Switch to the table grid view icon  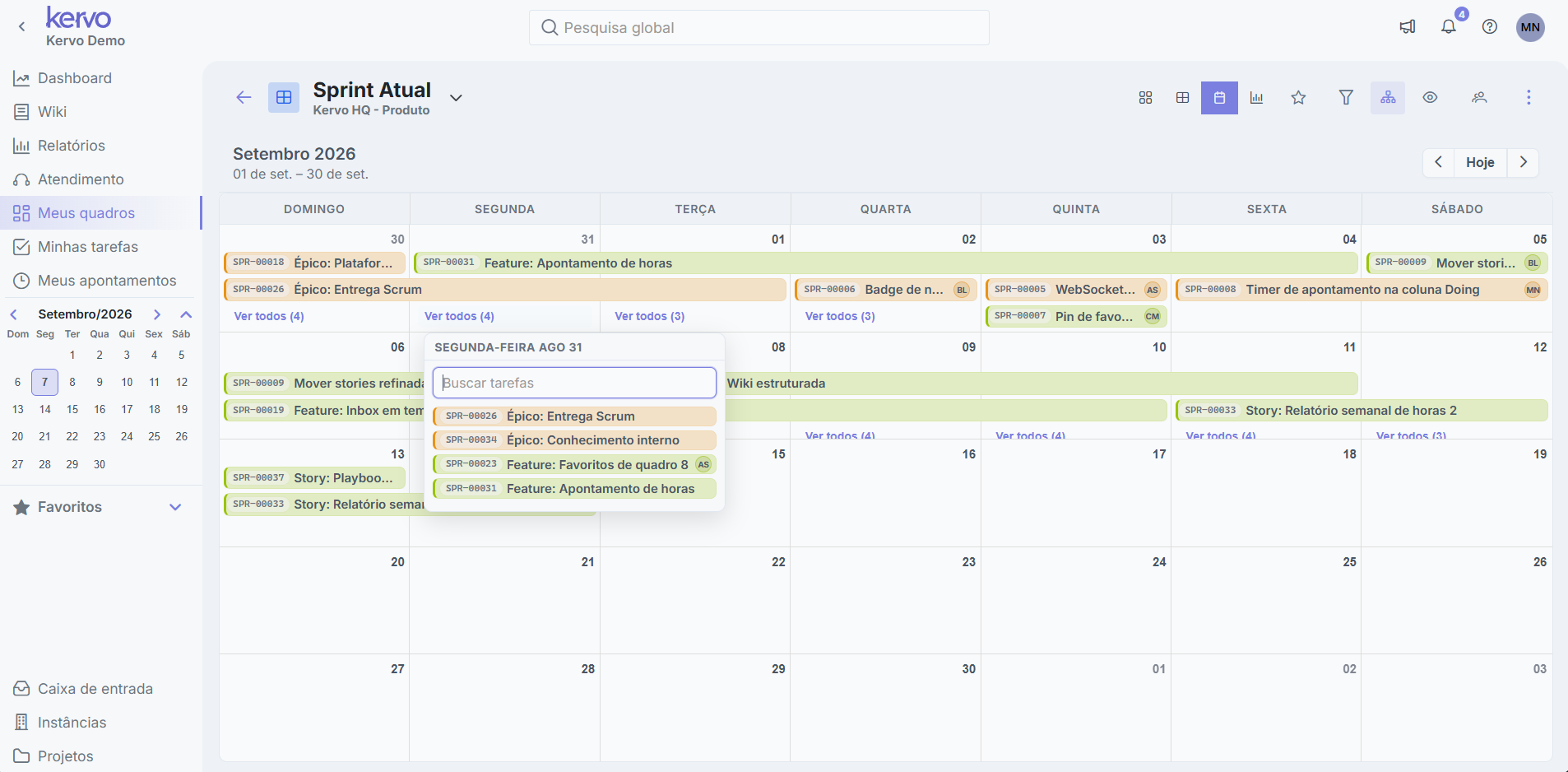pyautogui.click(x=1182, y=98)
